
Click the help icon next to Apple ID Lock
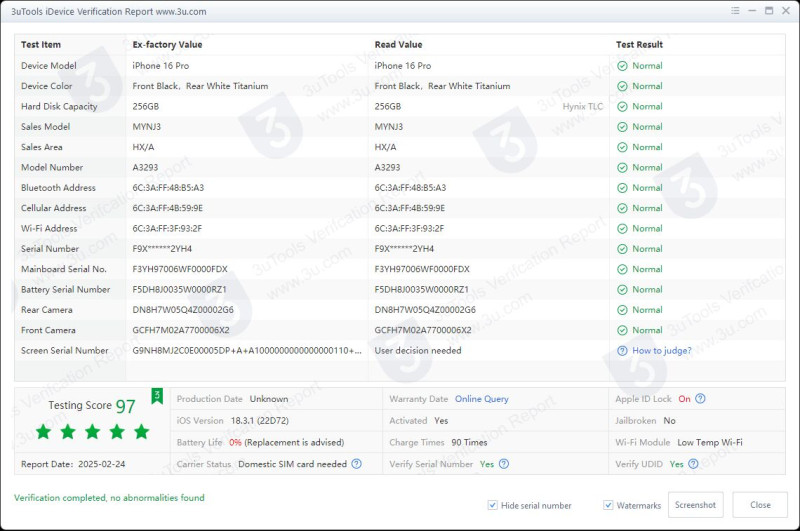[x=700, y=399]
